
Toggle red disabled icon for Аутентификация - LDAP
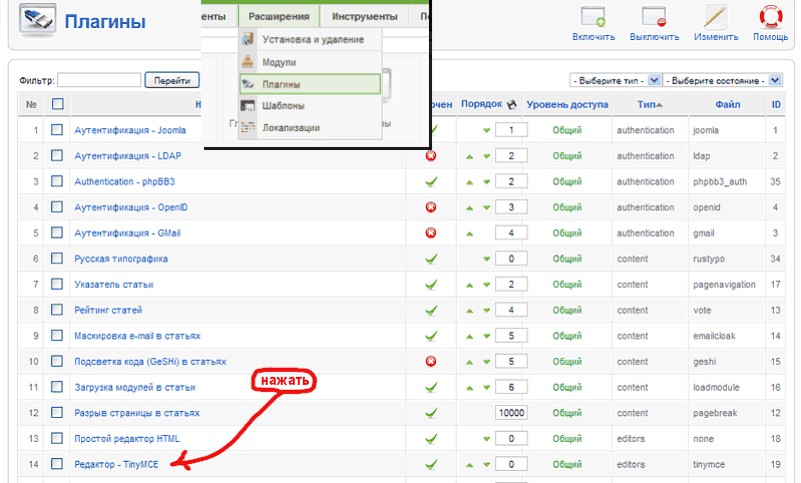pos(431,155)
